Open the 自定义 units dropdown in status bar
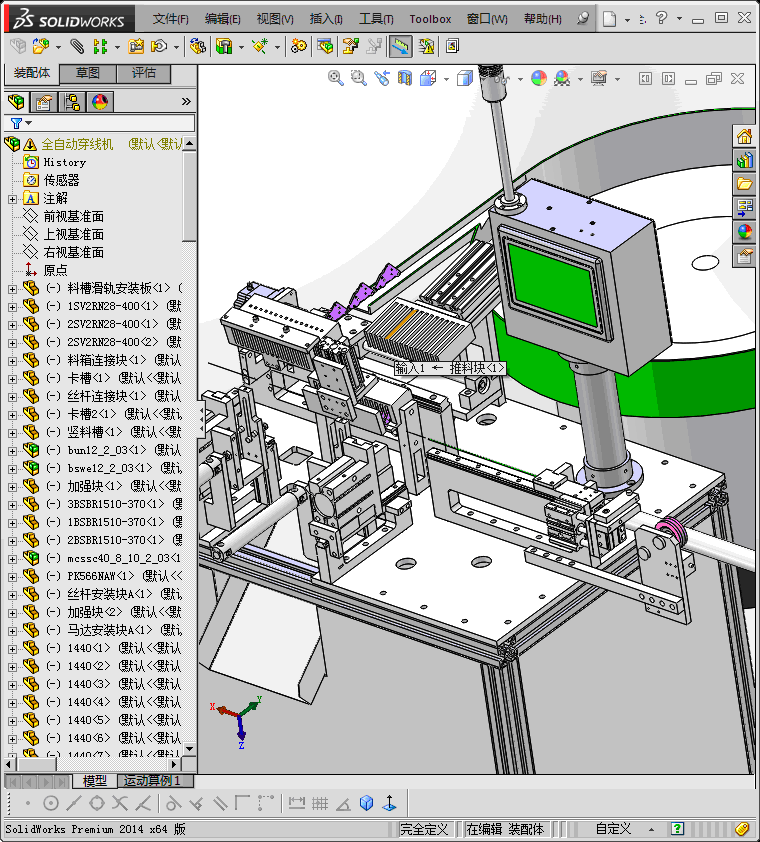Image resolution: width=760 pixels, height=842 pixels. click(x=613, y=829)
